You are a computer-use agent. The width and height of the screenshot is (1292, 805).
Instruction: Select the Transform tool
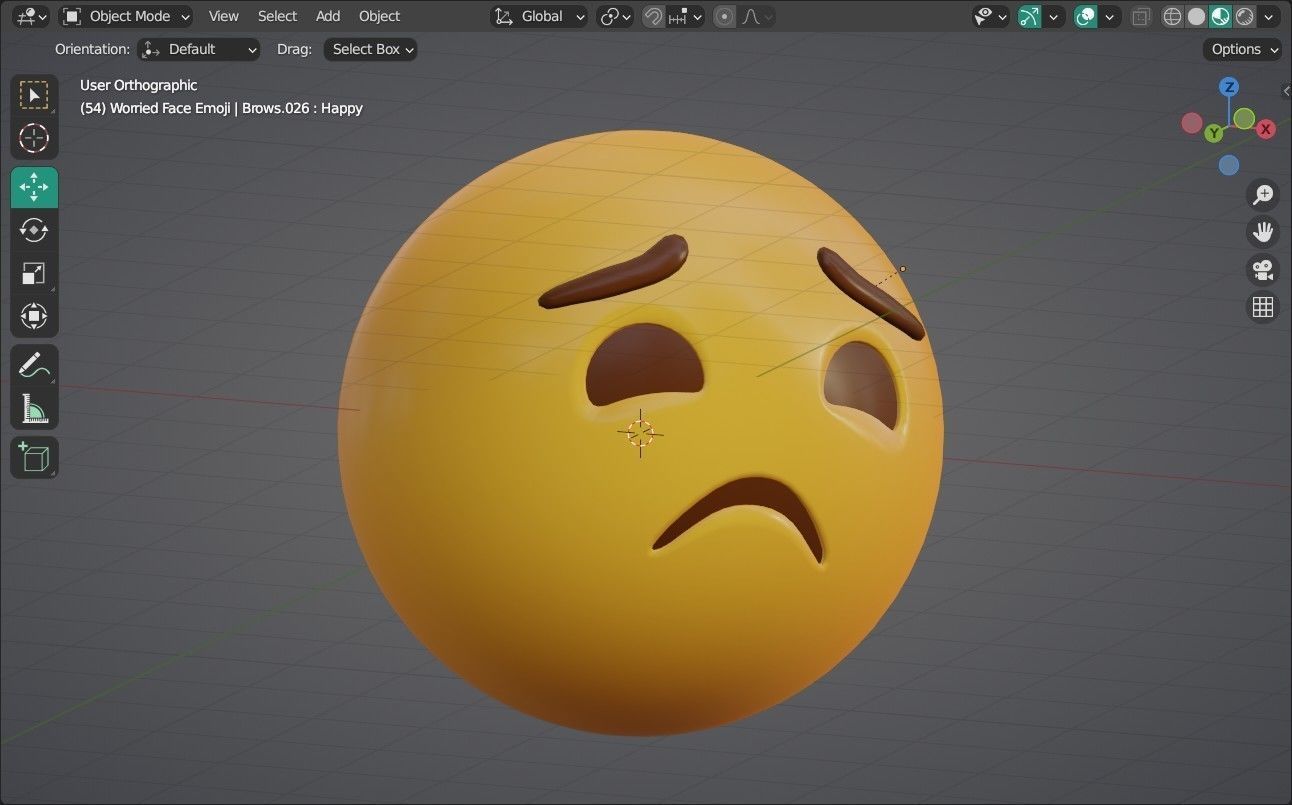pyautogui.click(x=34, y=316)
